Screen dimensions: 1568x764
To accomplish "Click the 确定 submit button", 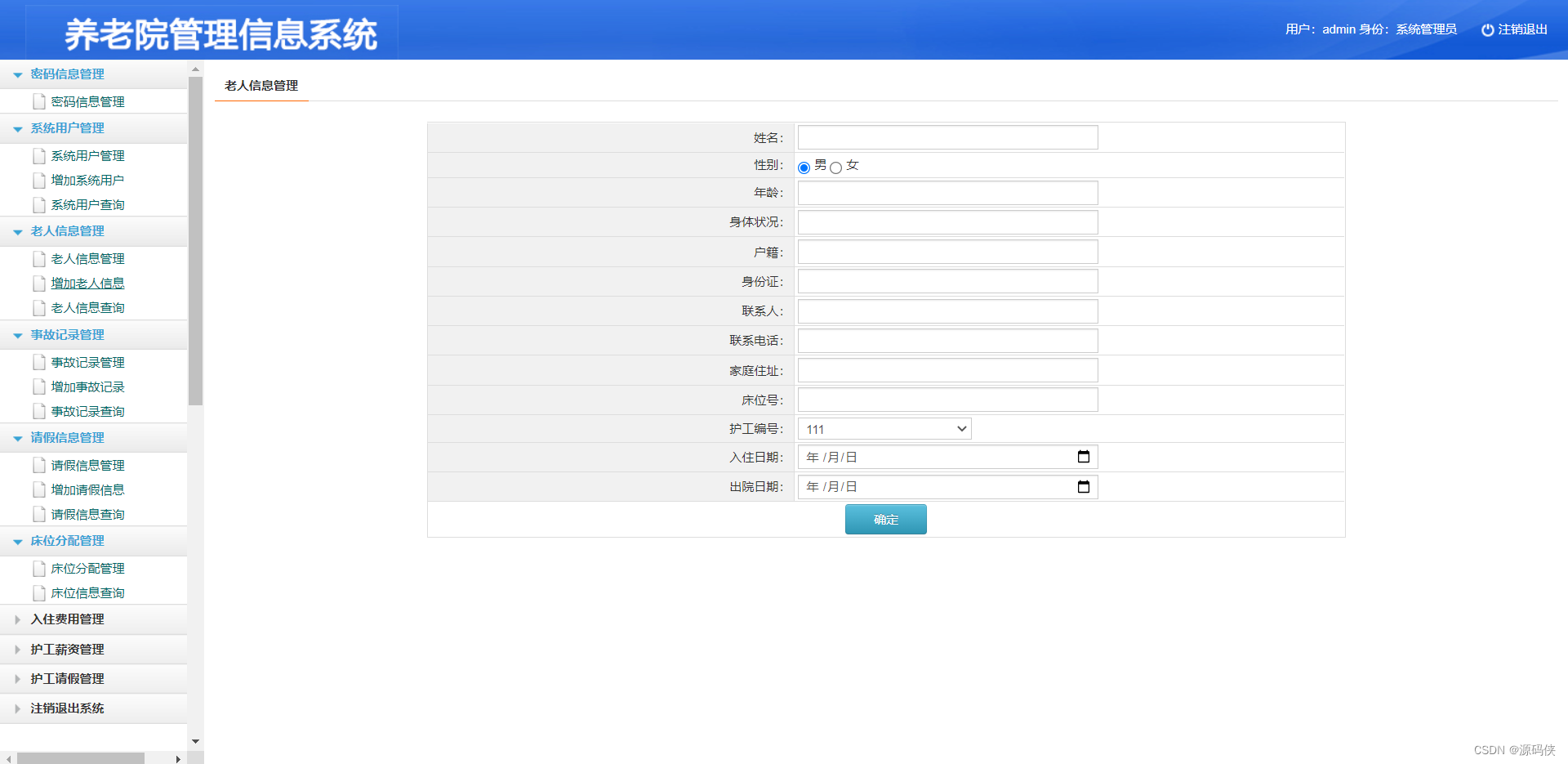I will (885, 520).
